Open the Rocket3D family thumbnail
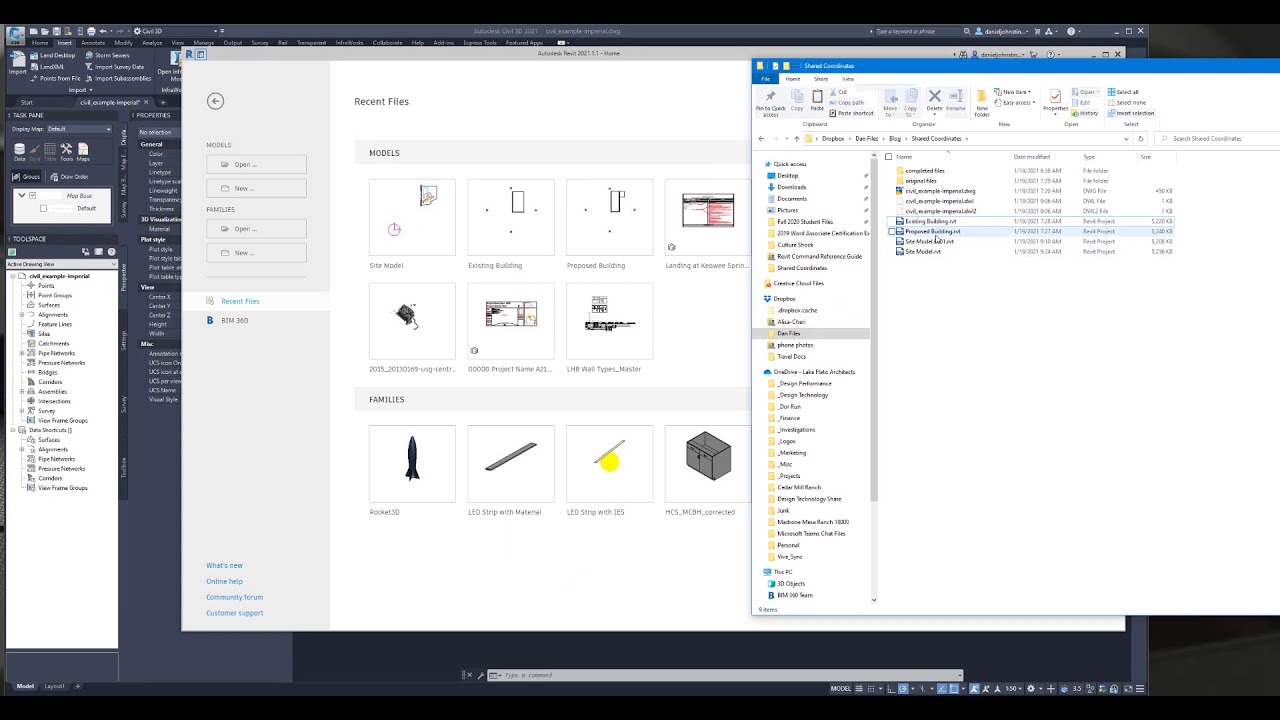 click(412, 464)
